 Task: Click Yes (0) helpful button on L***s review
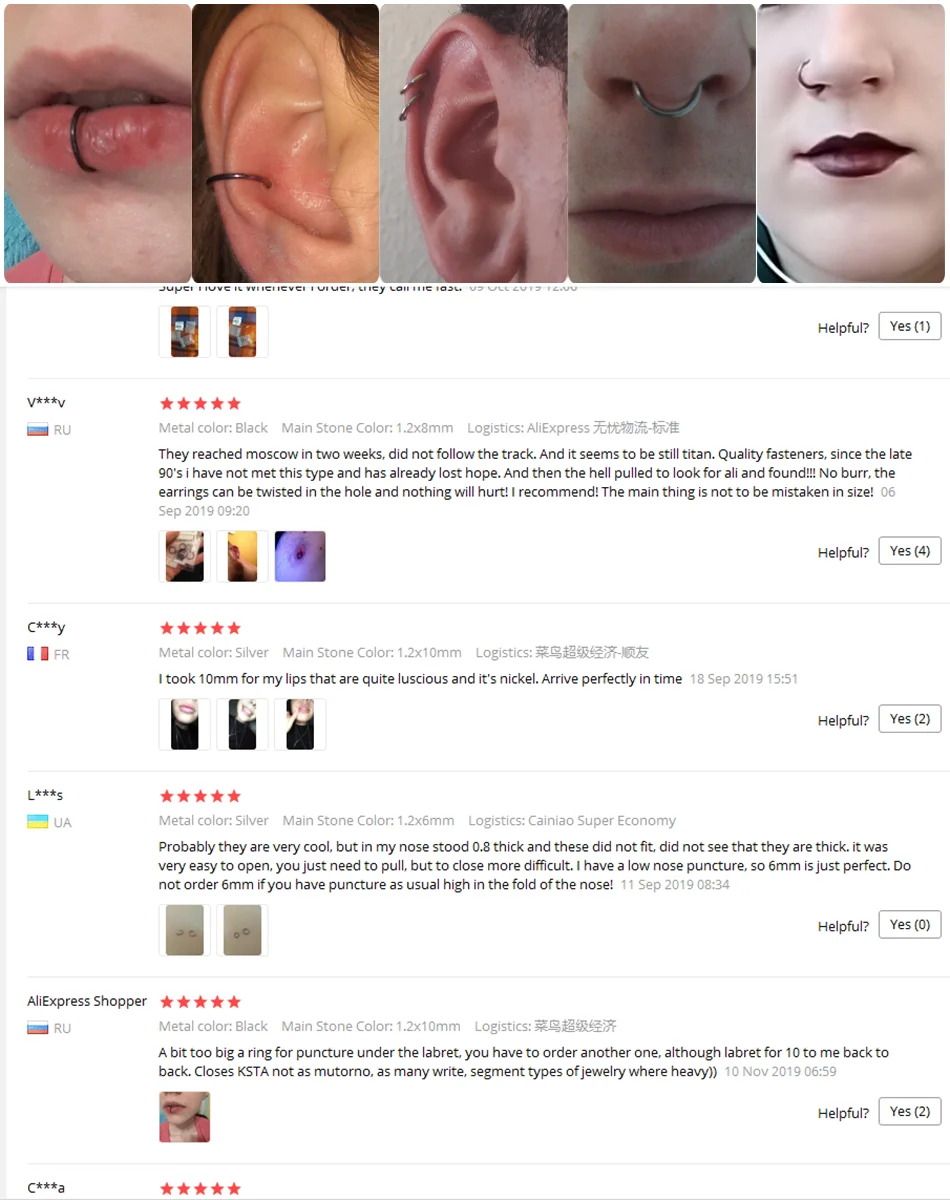tap(910, 925)
